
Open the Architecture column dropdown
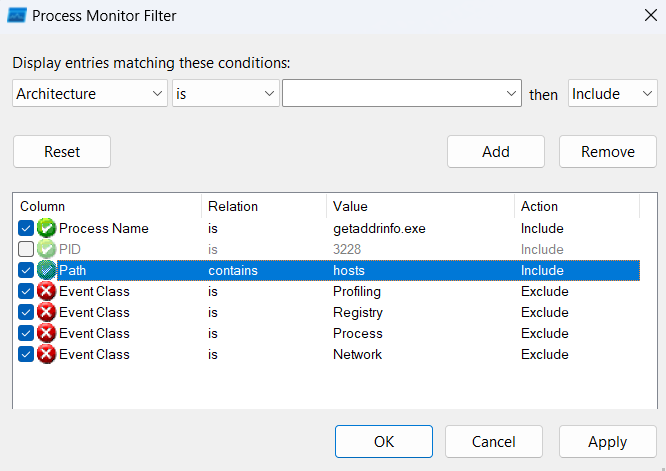[90, 93]
